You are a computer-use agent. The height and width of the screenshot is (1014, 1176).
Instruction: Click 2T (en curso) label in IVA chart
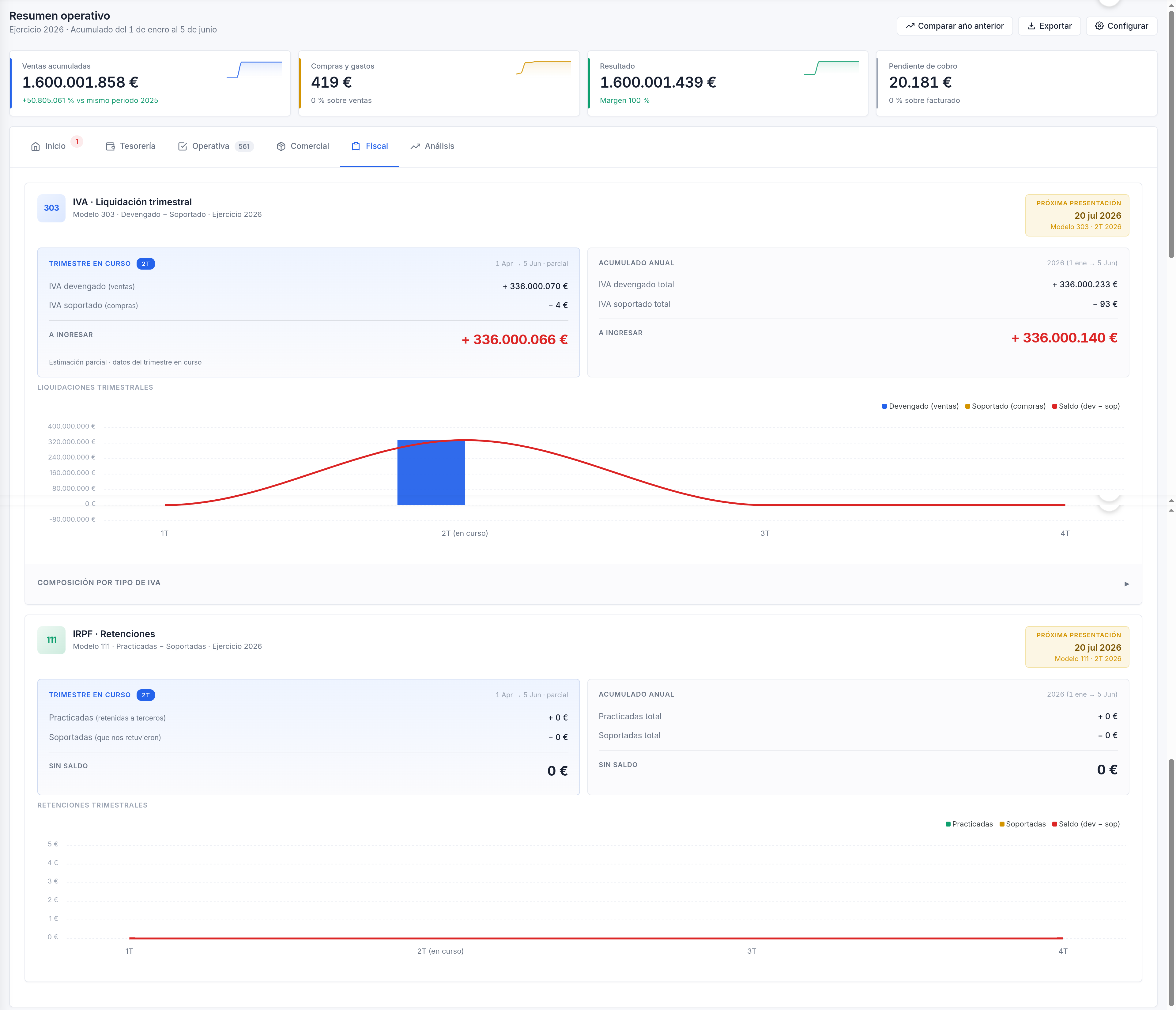[465, 534]
